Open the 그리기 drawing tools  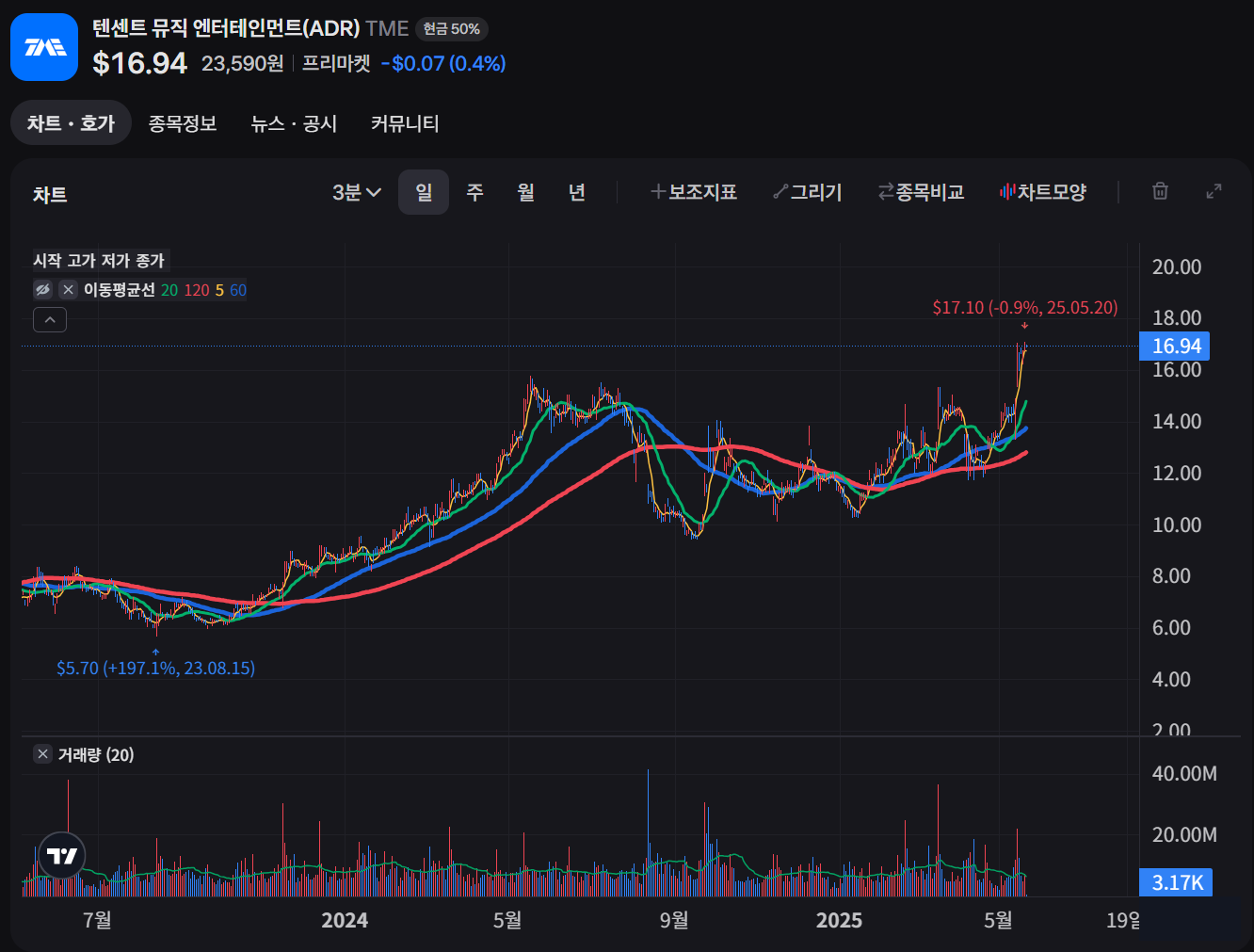pyautogui.click(x=808, y=192)
